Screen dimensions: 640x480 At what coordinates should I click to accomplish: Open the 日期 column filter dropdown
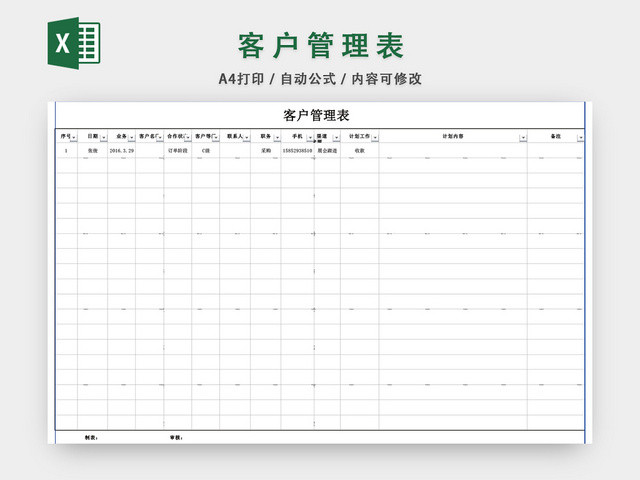tap(104, 138)
